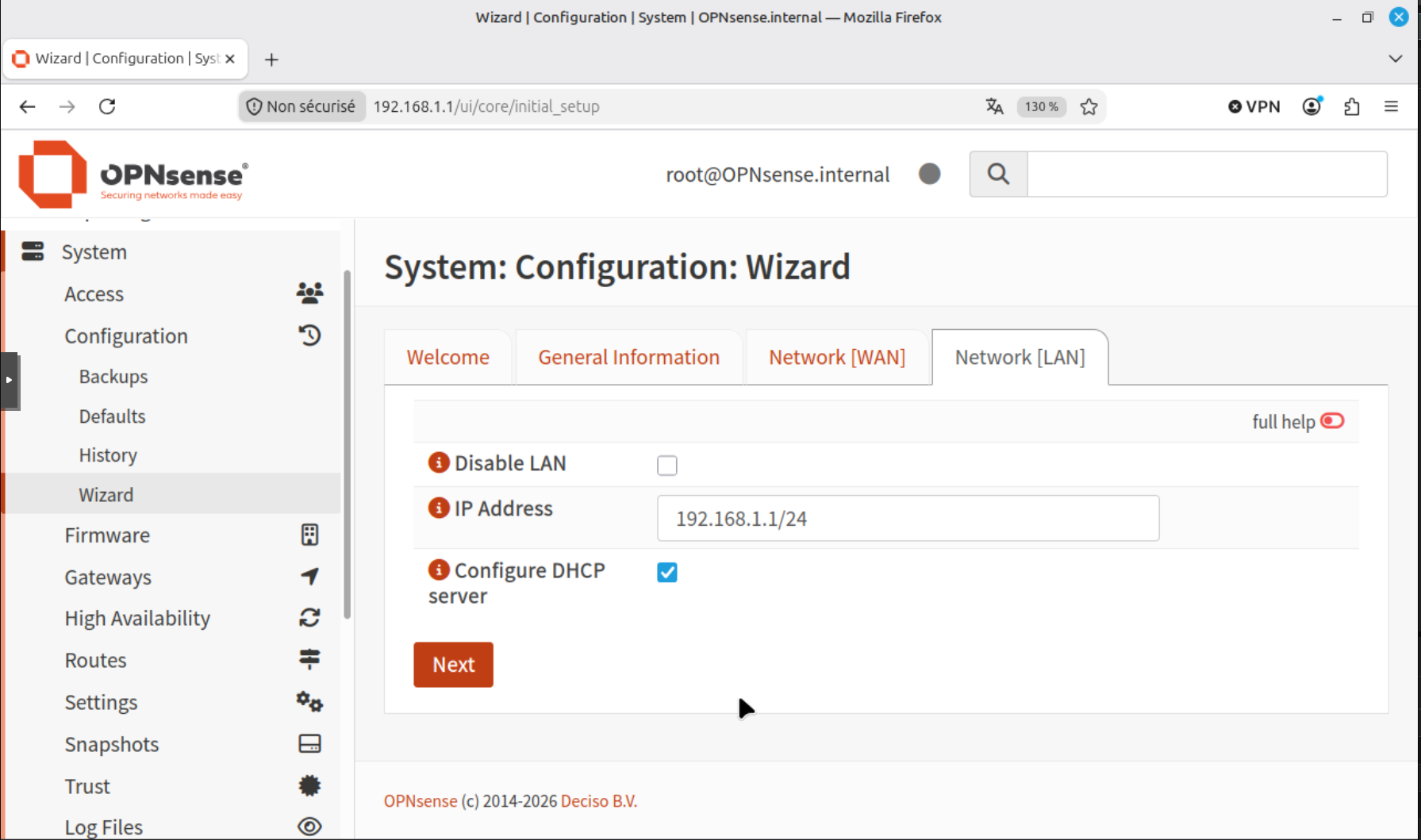
Task: Click the Firefox translate page icon
Action: coord(994,106)
